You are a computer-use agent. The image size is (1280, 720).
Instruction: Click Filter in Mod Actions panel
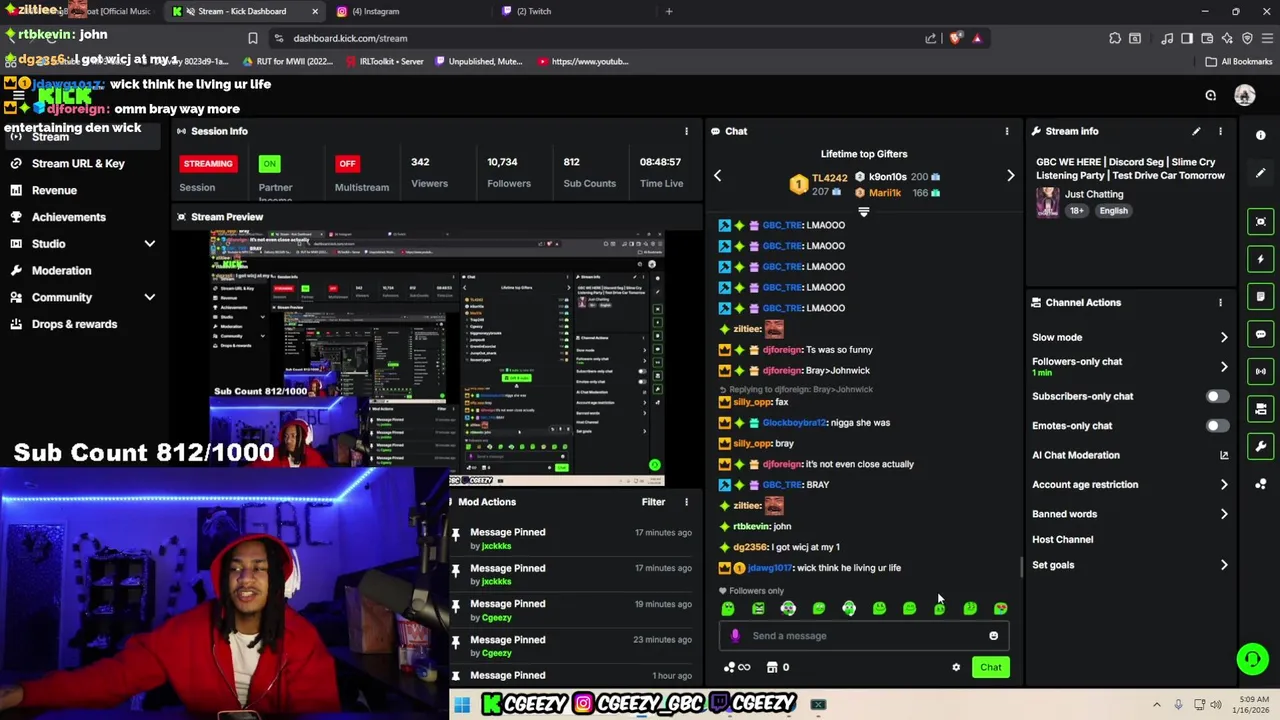pyautogui.click(x=653, y=502)
